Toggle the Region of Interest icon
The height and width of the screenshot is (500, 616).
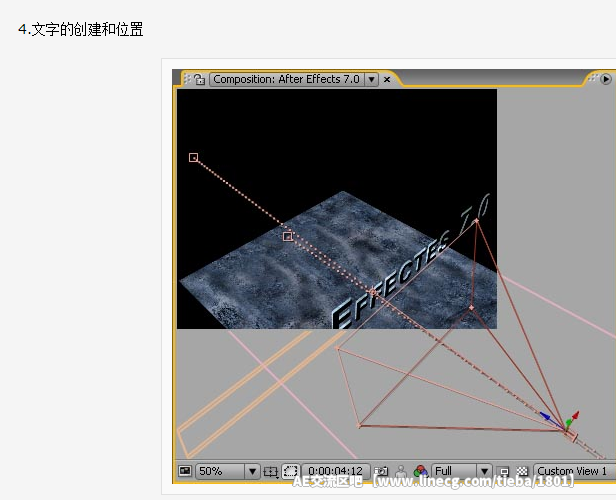click(503, 471)
